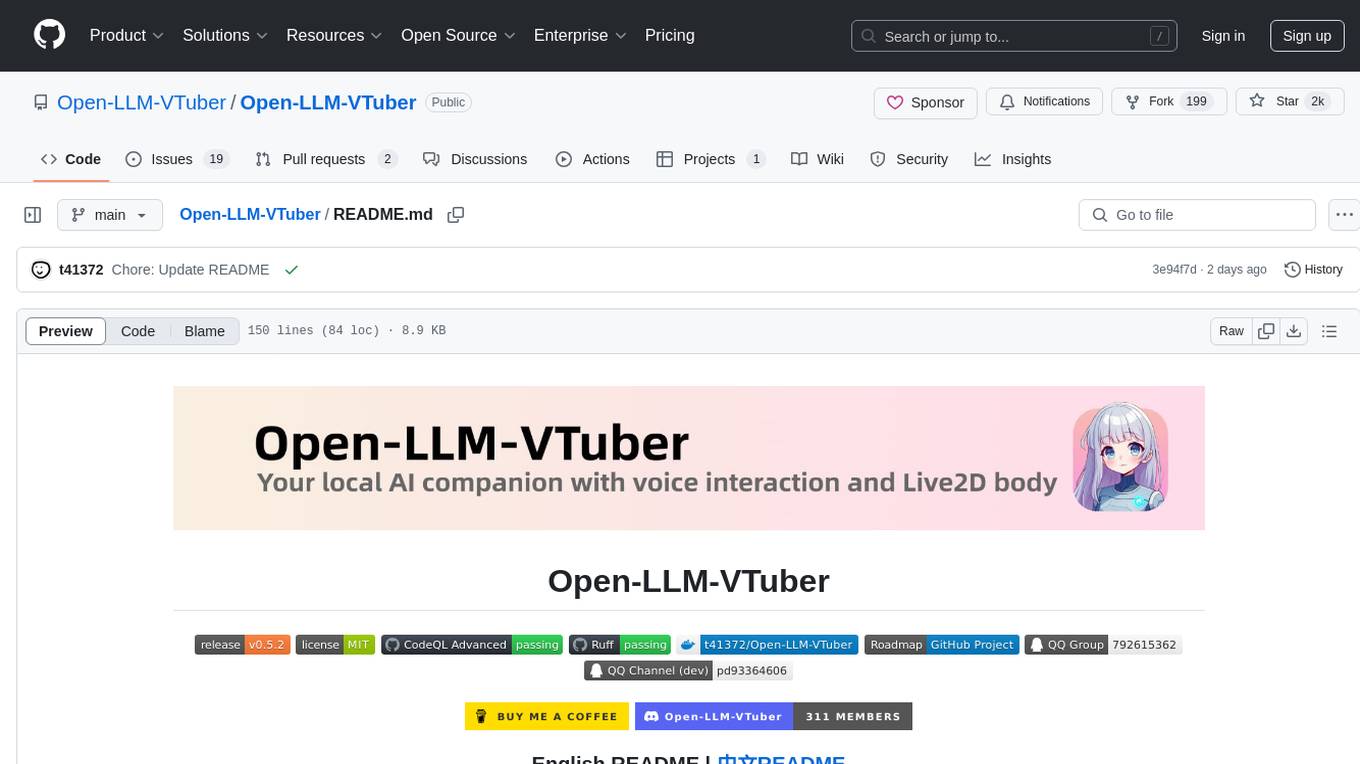Download the raw file

point(1294,331)
